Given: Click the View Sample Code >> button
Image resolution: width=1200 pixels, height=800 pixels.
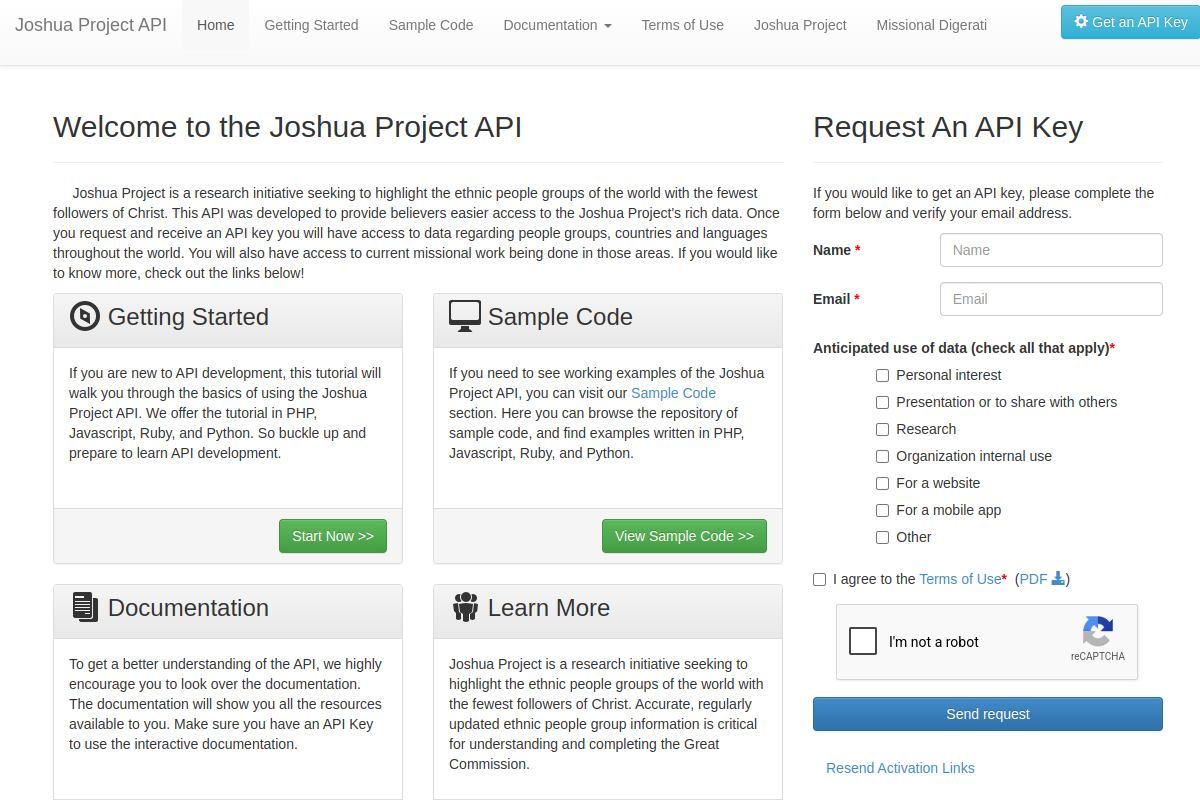Looking at the screenshot, I should click(684, 536).
